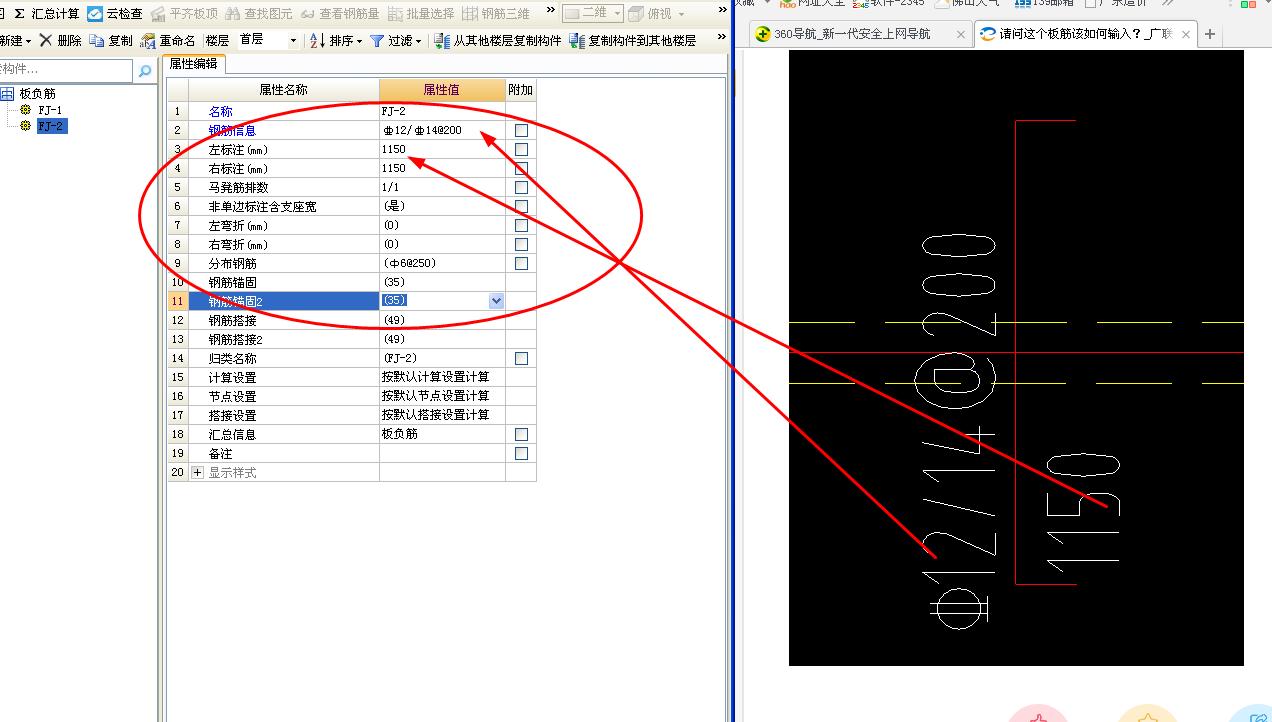
Task: Click the 节点设置 value 按默认节点设置计算
Action: [x=442, y=397]
